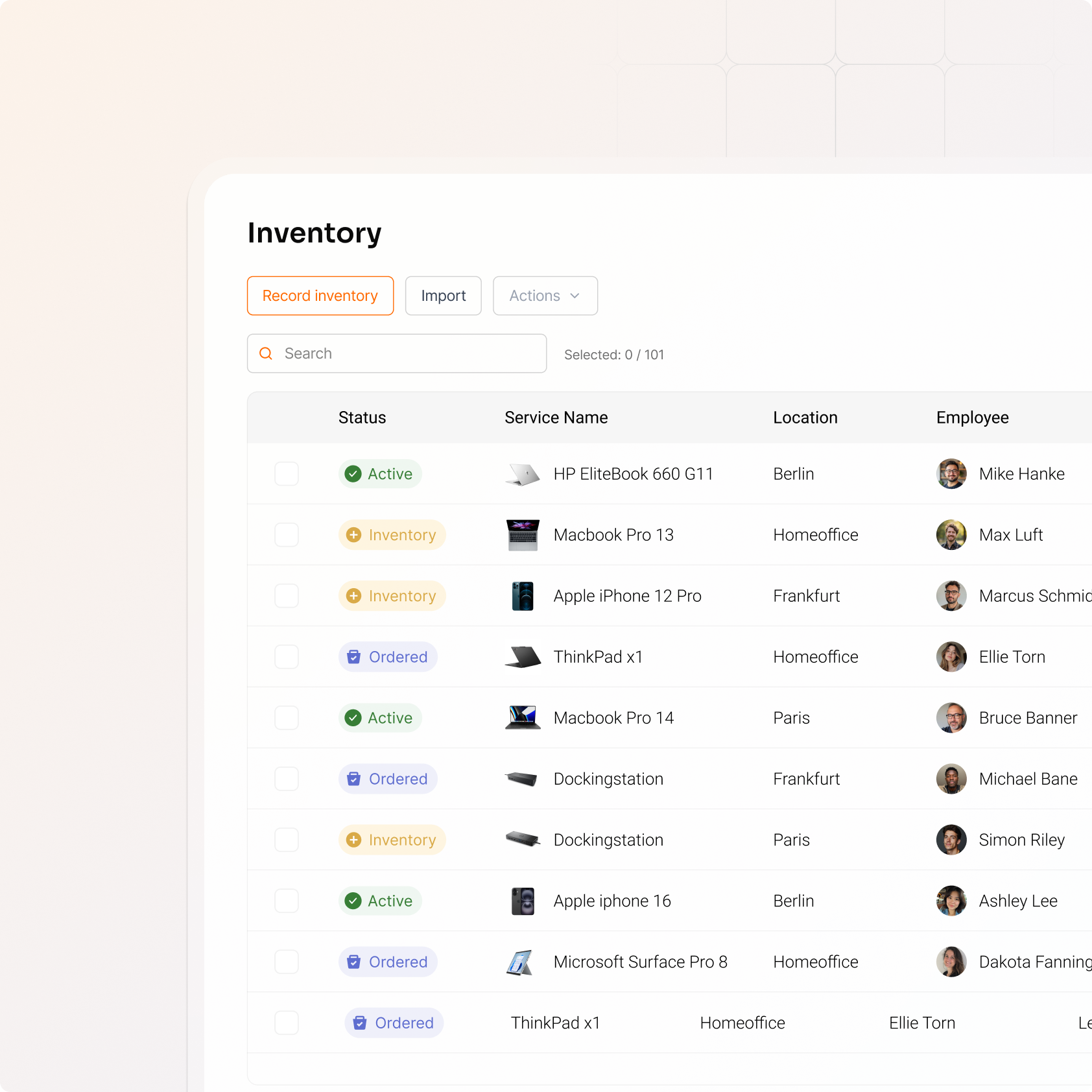Click Paris location in Bruce Banner's row
The height and width of the screenshot is (1092, 1092).
coord(791,718)
